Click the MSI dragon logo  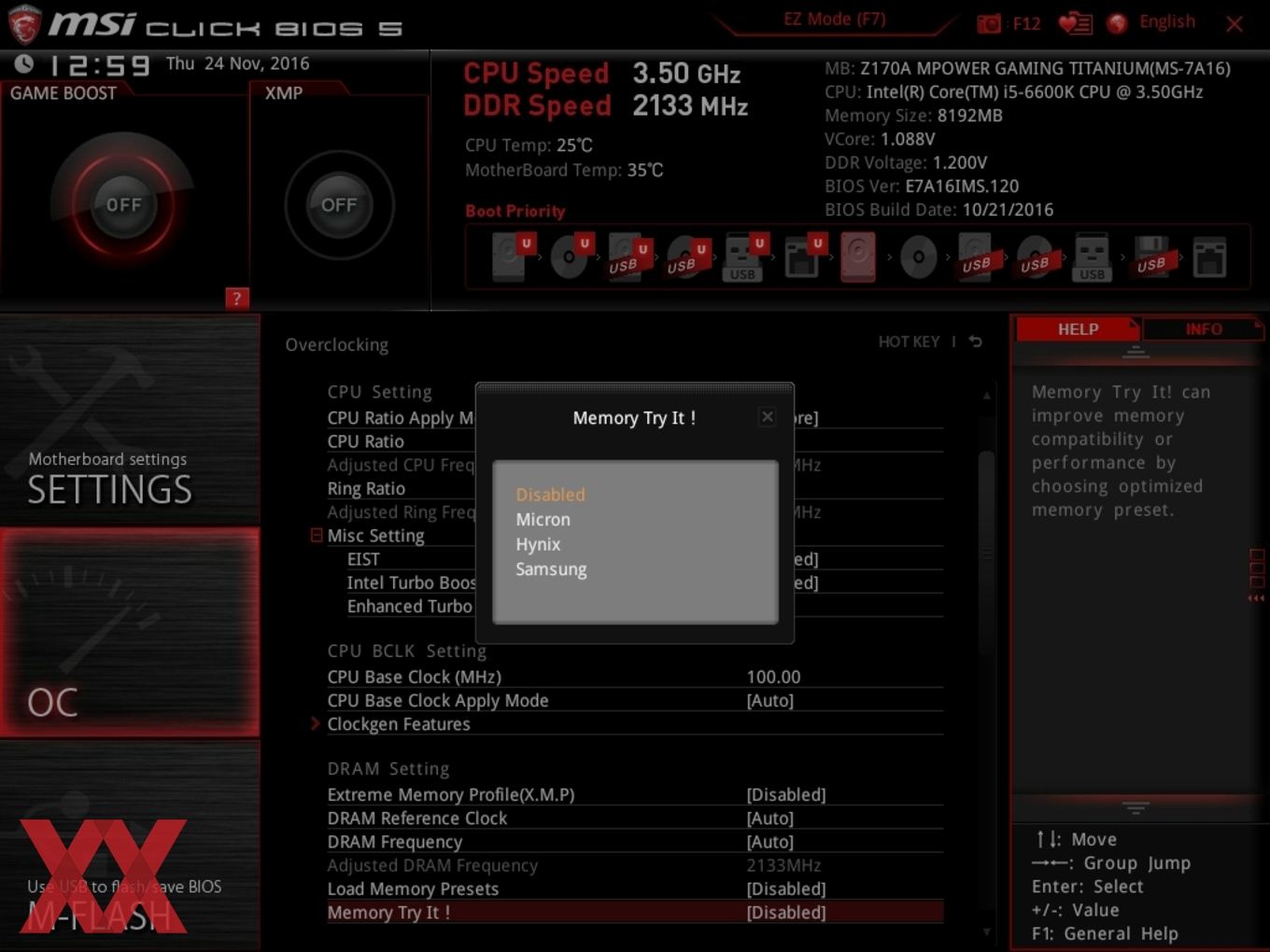pyautogui.click(x=25, y=25)
